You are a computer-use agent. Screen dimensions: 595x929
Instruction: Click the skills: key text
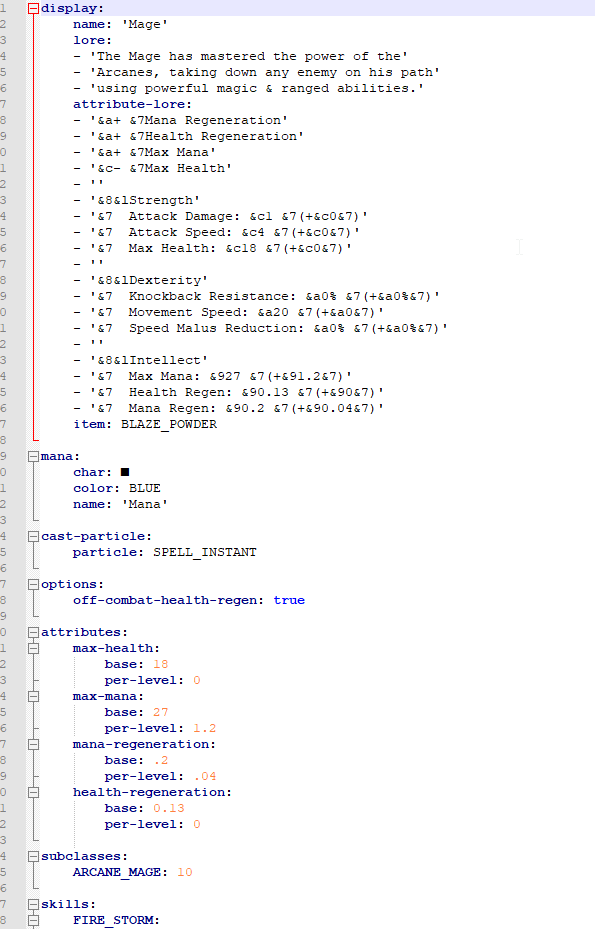click(68, 904)
